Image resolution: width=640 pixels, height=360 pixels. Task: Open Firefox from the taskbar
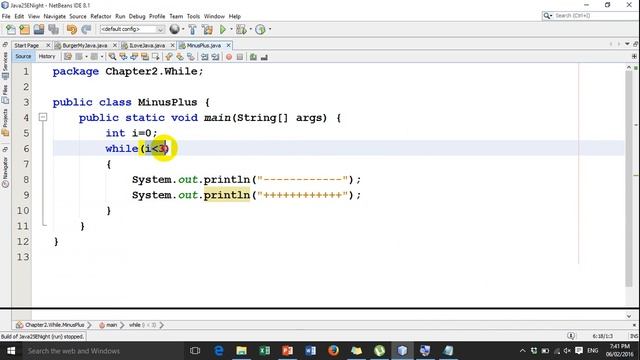(x=333, y=351)
